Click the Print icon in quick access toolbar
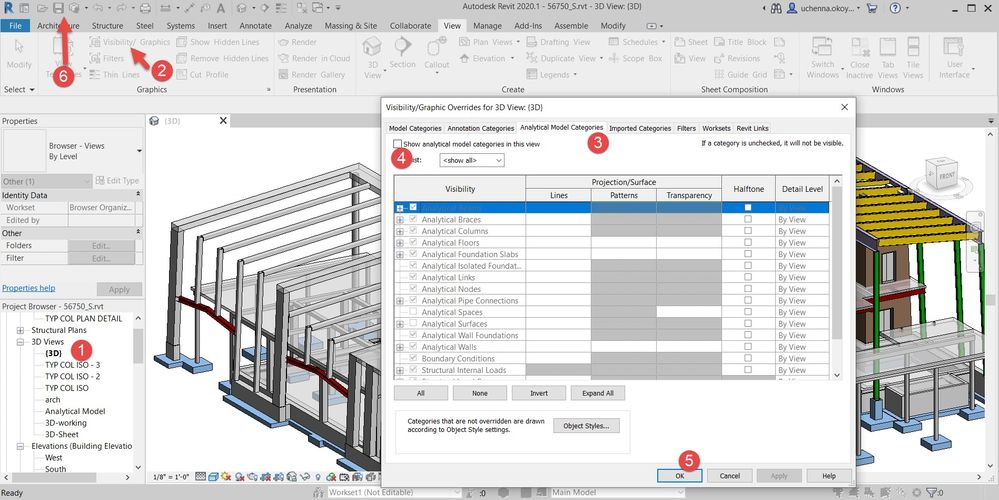999x500 pixels. (145, 8)
